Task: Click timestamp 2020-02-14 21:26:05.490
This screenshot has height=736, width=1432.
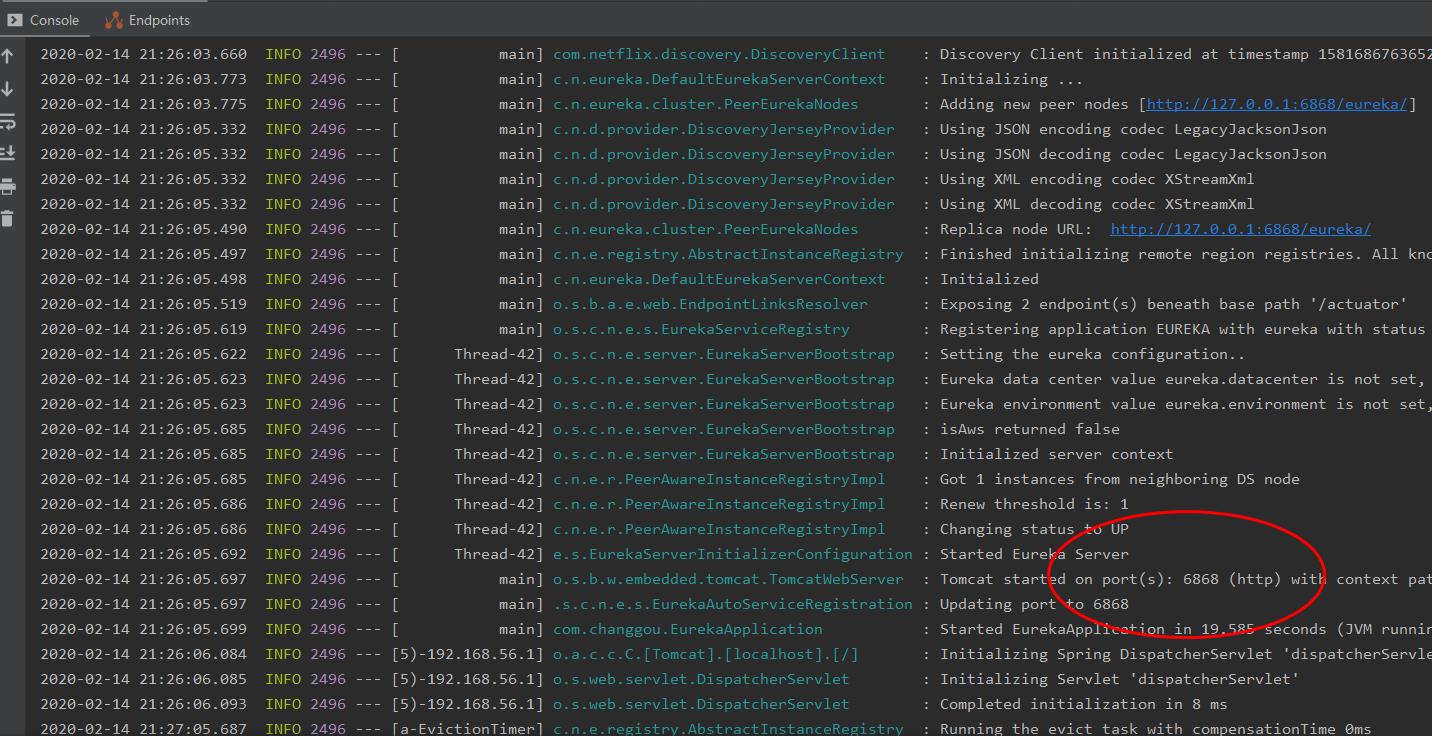Action: 143,229
